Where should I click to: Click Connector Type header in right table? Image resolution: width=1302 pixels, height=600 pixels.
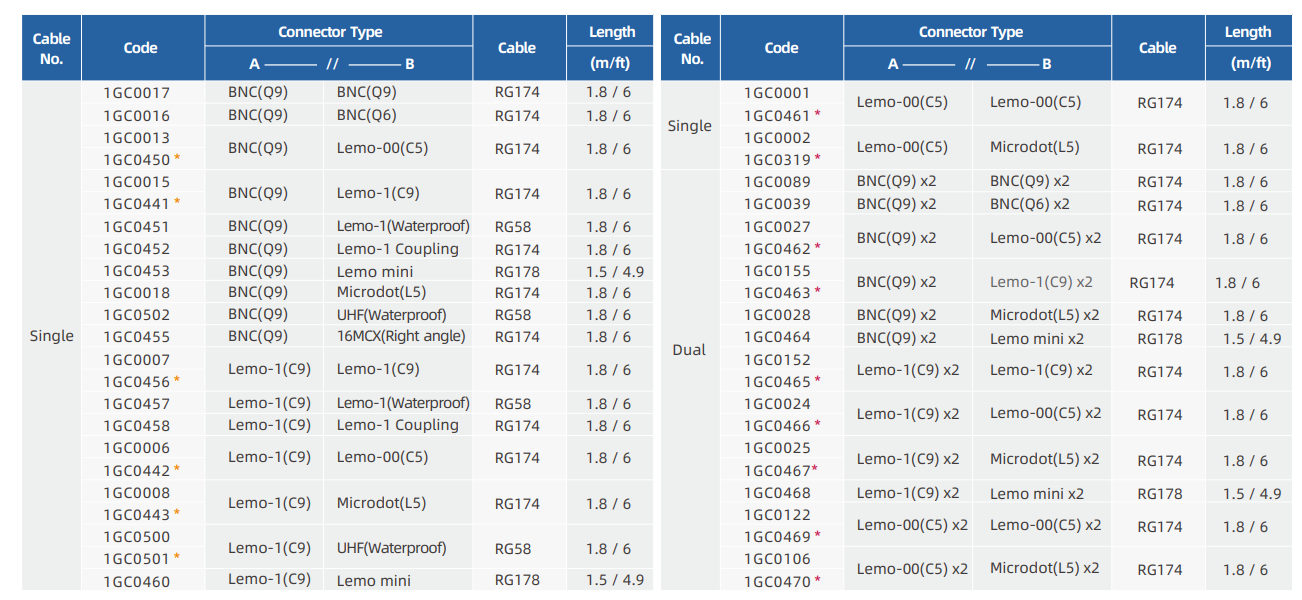(x=971, y=32)
